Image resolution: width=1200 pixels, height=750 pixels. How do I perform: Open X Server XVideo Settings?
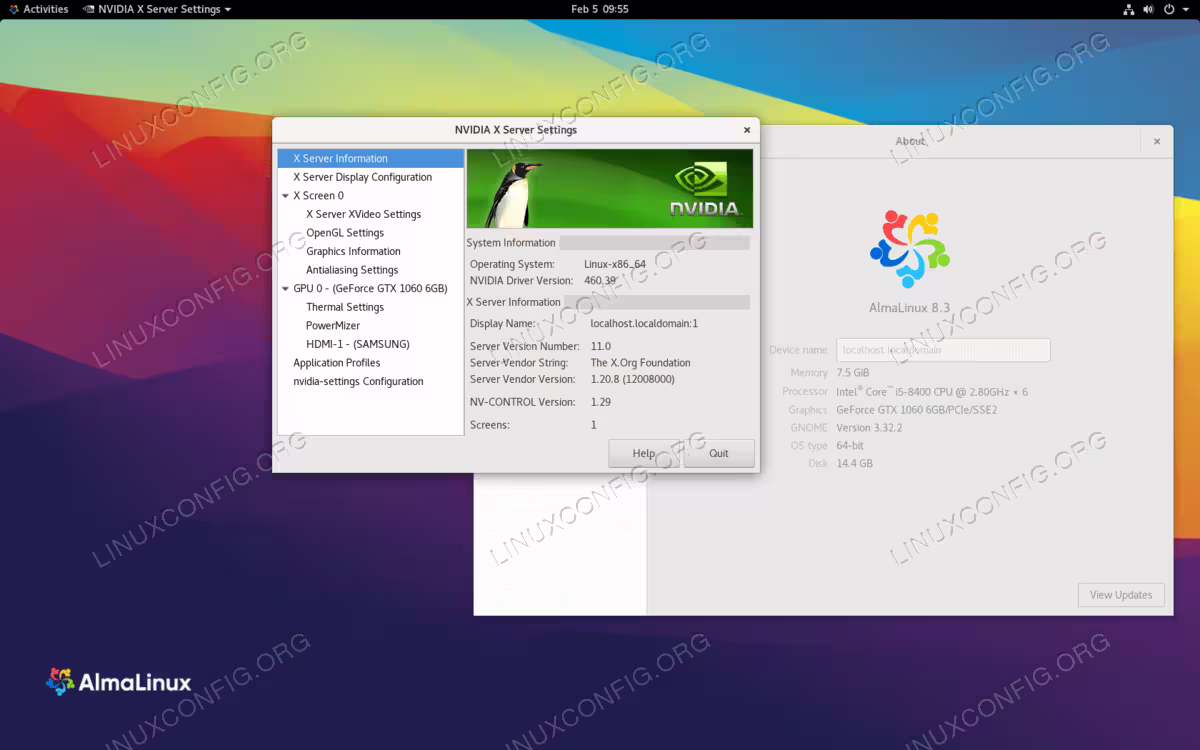tap(363, 214)
